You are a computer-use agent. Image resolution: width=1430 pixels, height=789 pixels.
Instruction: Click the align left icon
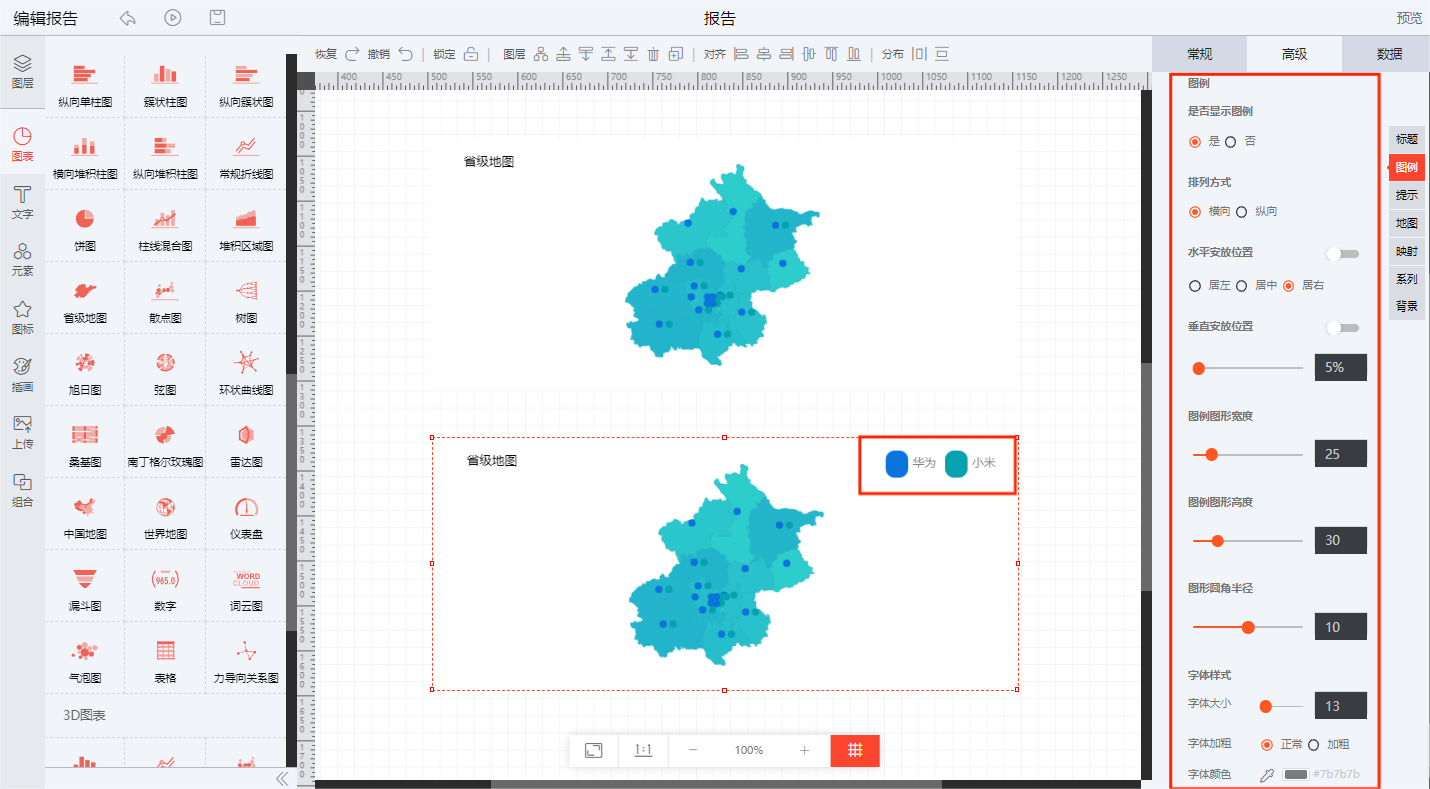[x=741, y=54]
